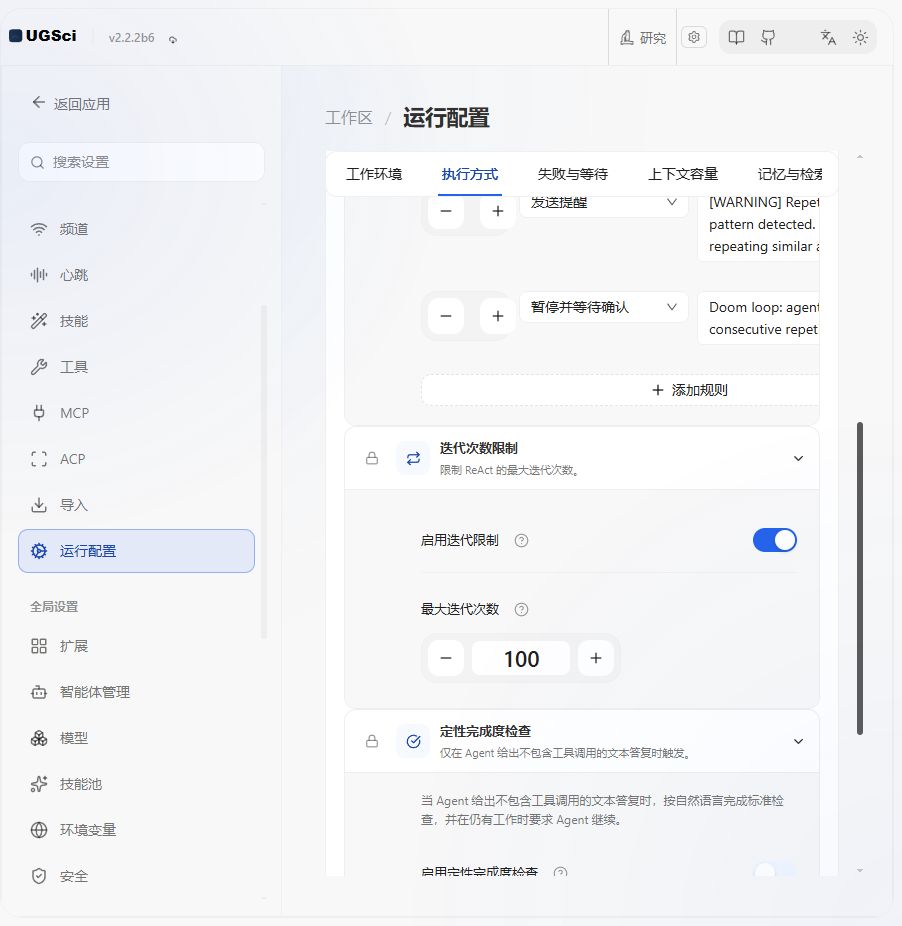
Task: Increase count in 发送提醒 rule row
Action: 498,211
